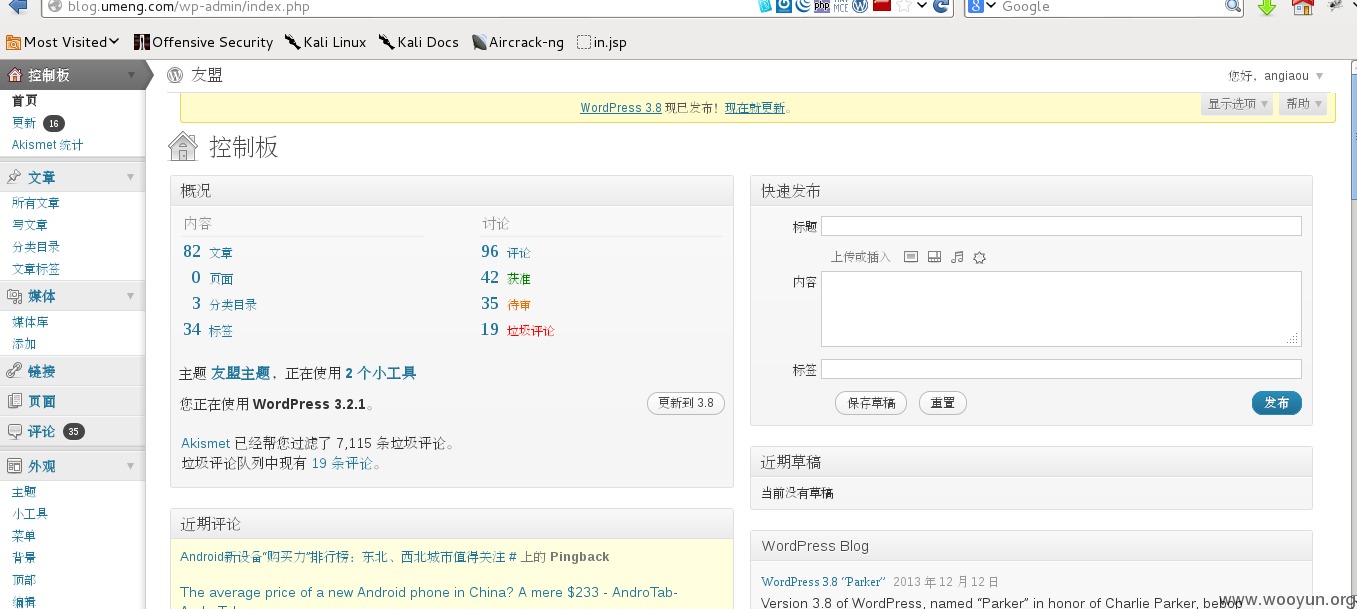Click the bookmark star icon
The image size is (1357, 609).
pyautogui.click(x=904, y=6)
